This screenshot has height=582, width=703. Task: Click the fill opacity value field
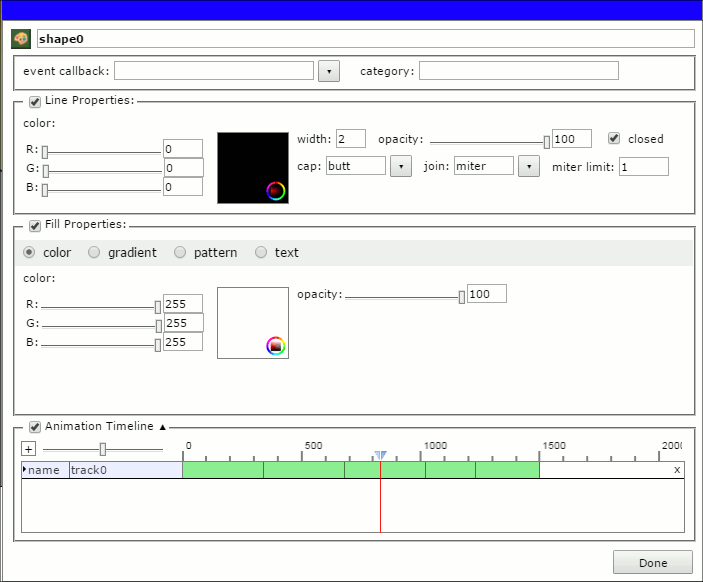(x=487, y=294)
